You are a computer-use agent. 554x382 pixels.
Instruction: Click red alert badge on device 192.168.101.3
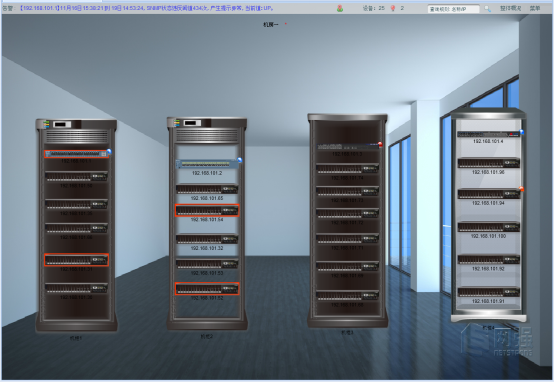pyautogui.click(x=380, y=144)
